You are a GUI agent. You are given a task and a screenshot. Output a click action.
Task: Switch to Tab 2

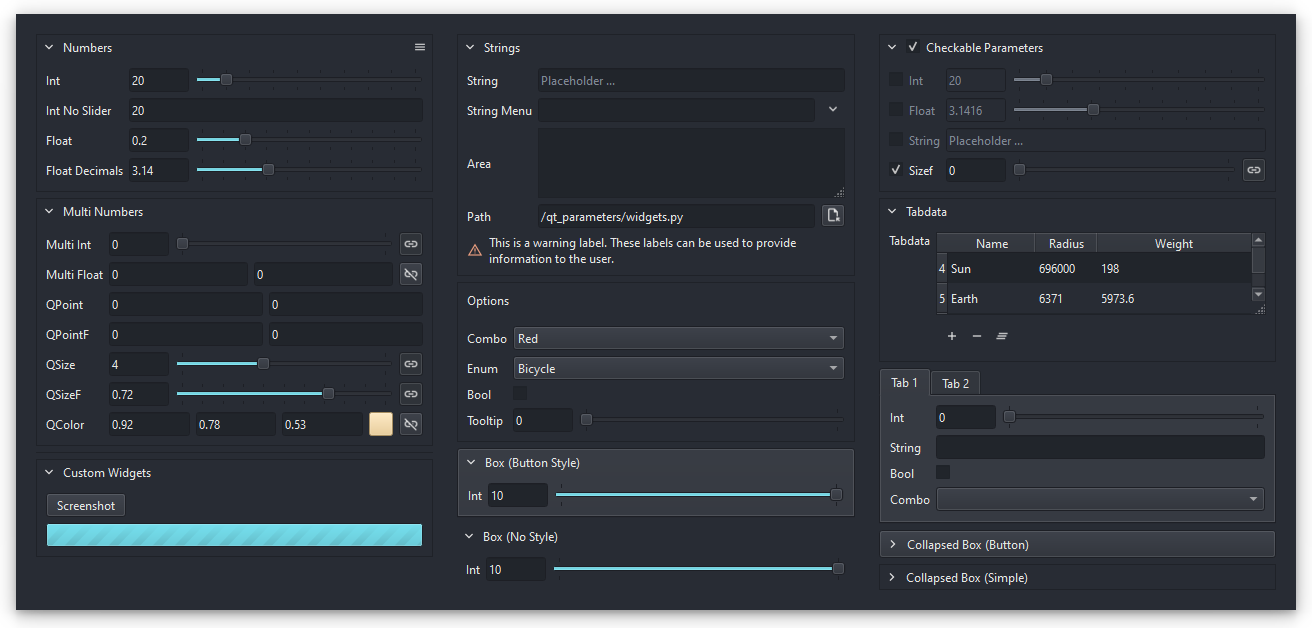pos(954,383)
